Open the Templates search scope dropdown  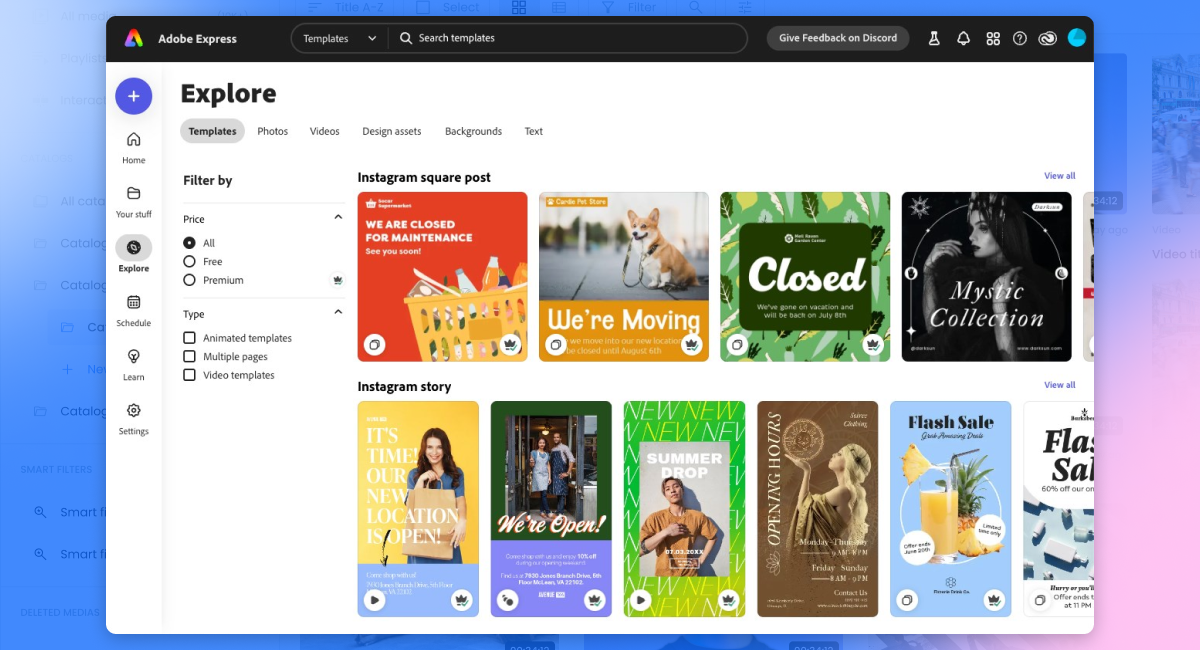click(x=340, y=39)
